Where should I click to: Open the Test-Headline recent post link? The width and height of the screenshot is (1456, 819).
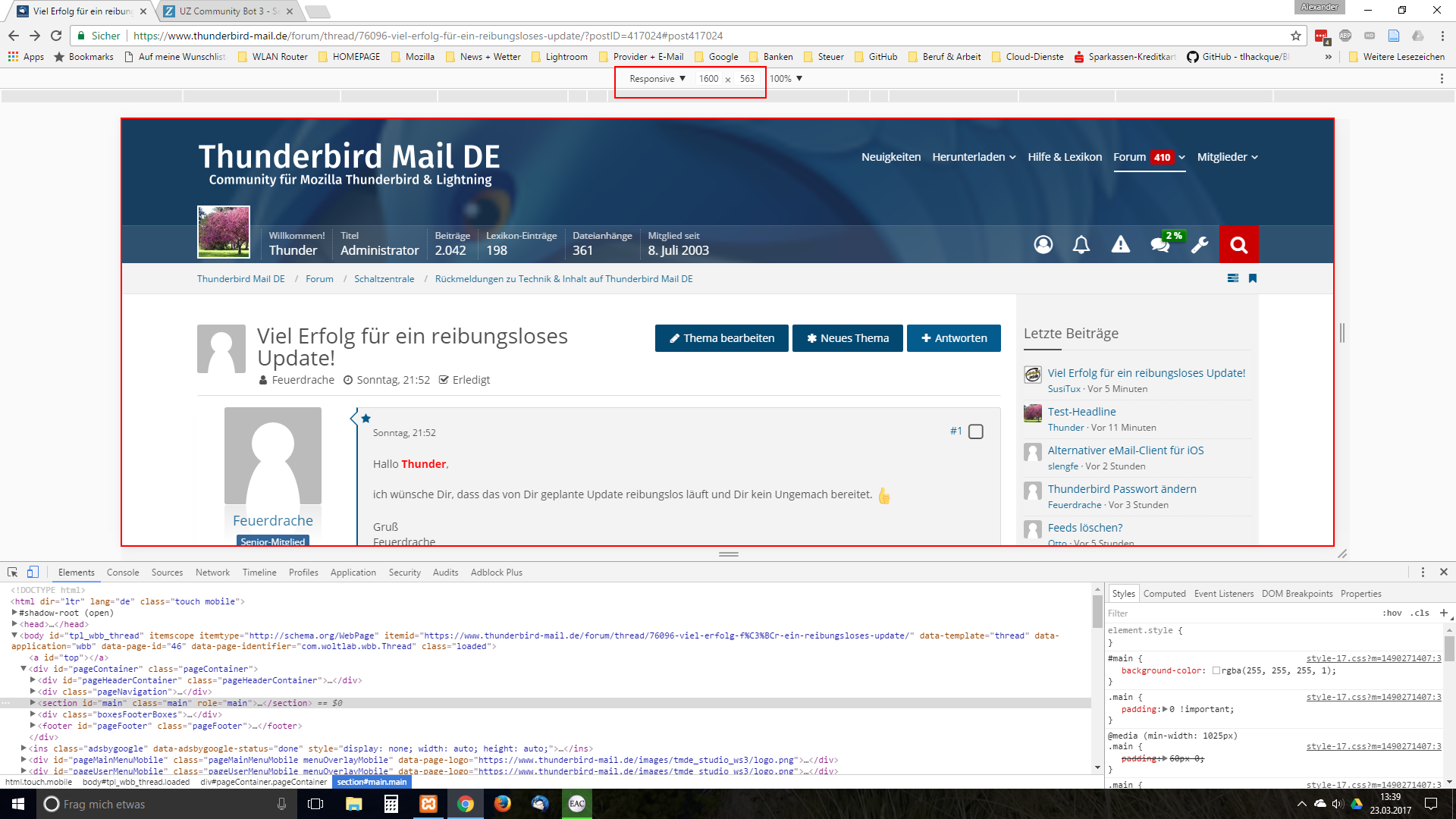[x=1081, y=412]
